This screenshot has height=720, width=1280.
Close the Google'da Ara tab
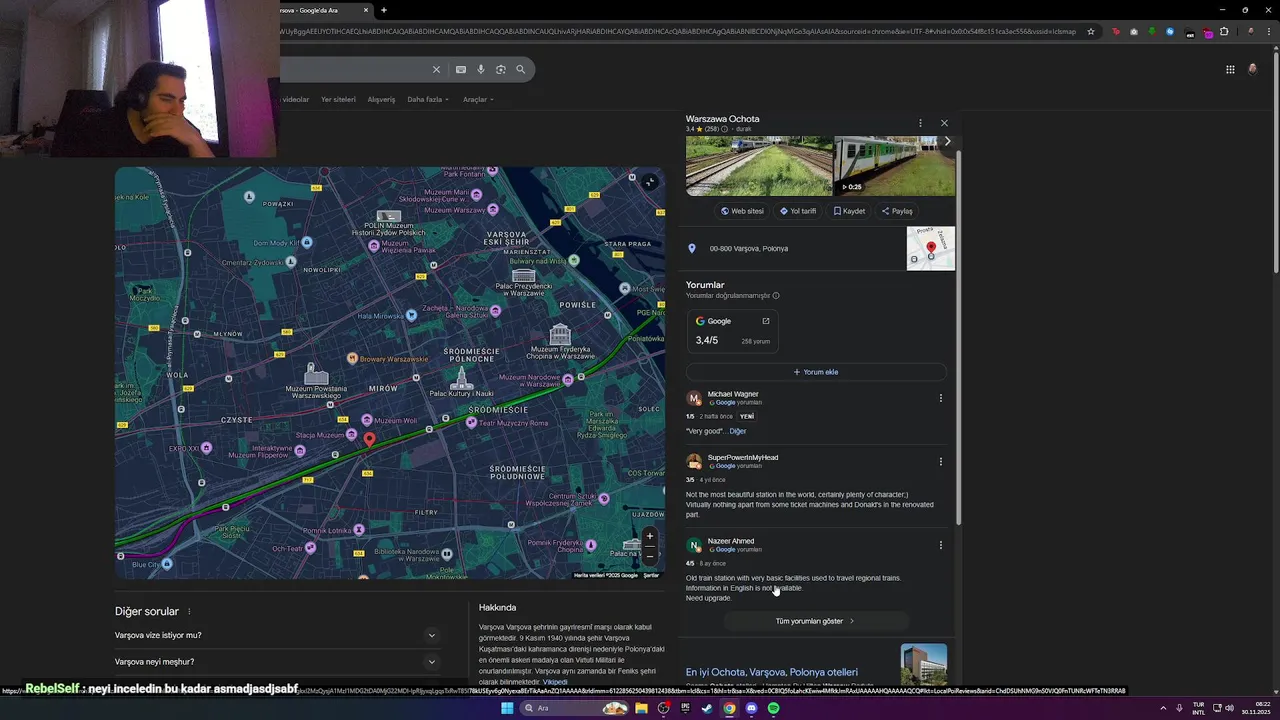click(366, 10)
